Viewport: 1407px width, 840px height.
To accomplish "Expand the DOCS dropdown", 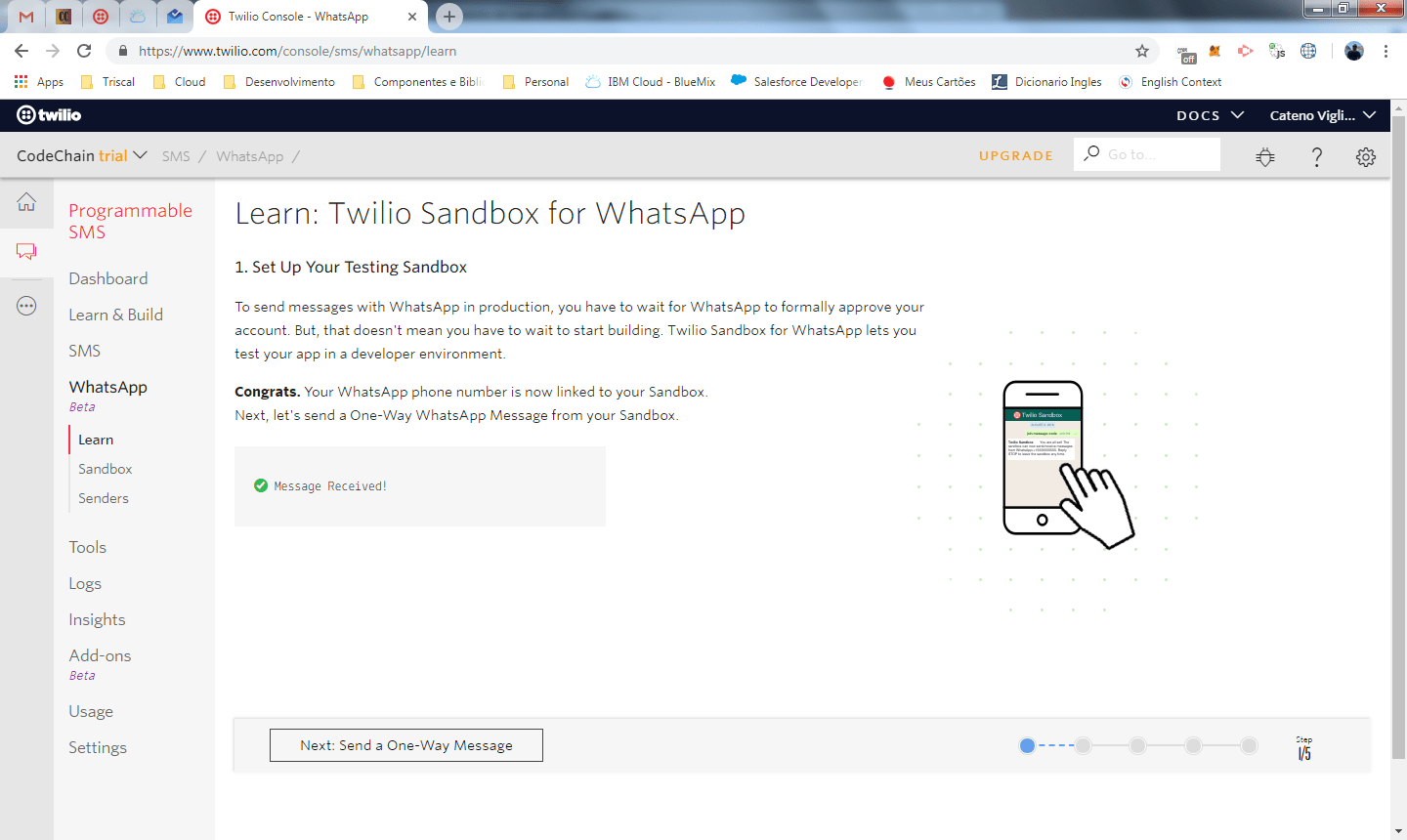I will tap(1210, 115).
